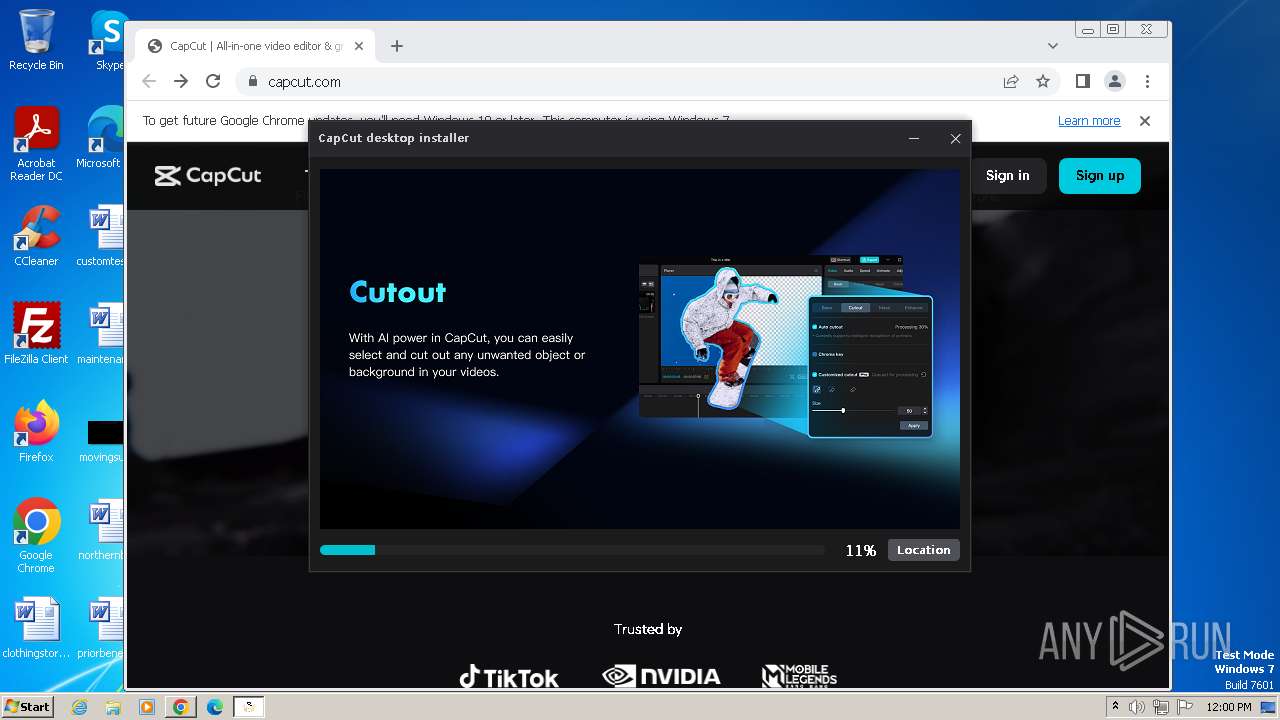Open the Microsoft Edge desktop shortcut

104,138
